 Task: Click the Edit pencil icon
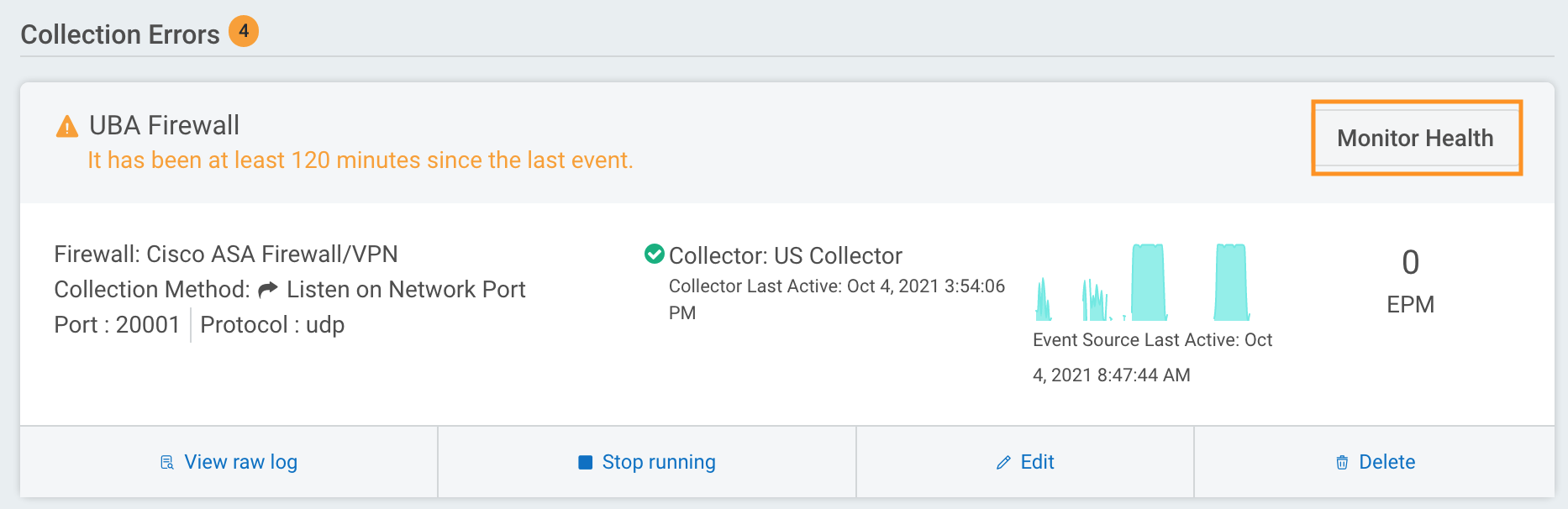(x=1003, y=463)
